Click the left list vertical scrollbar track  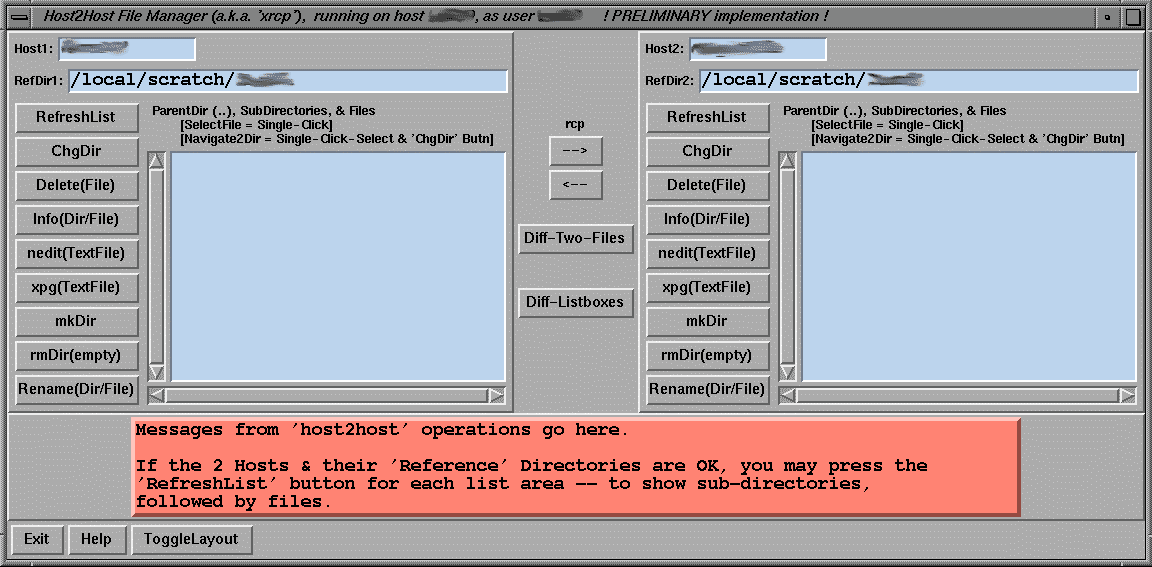pos(157,270)
